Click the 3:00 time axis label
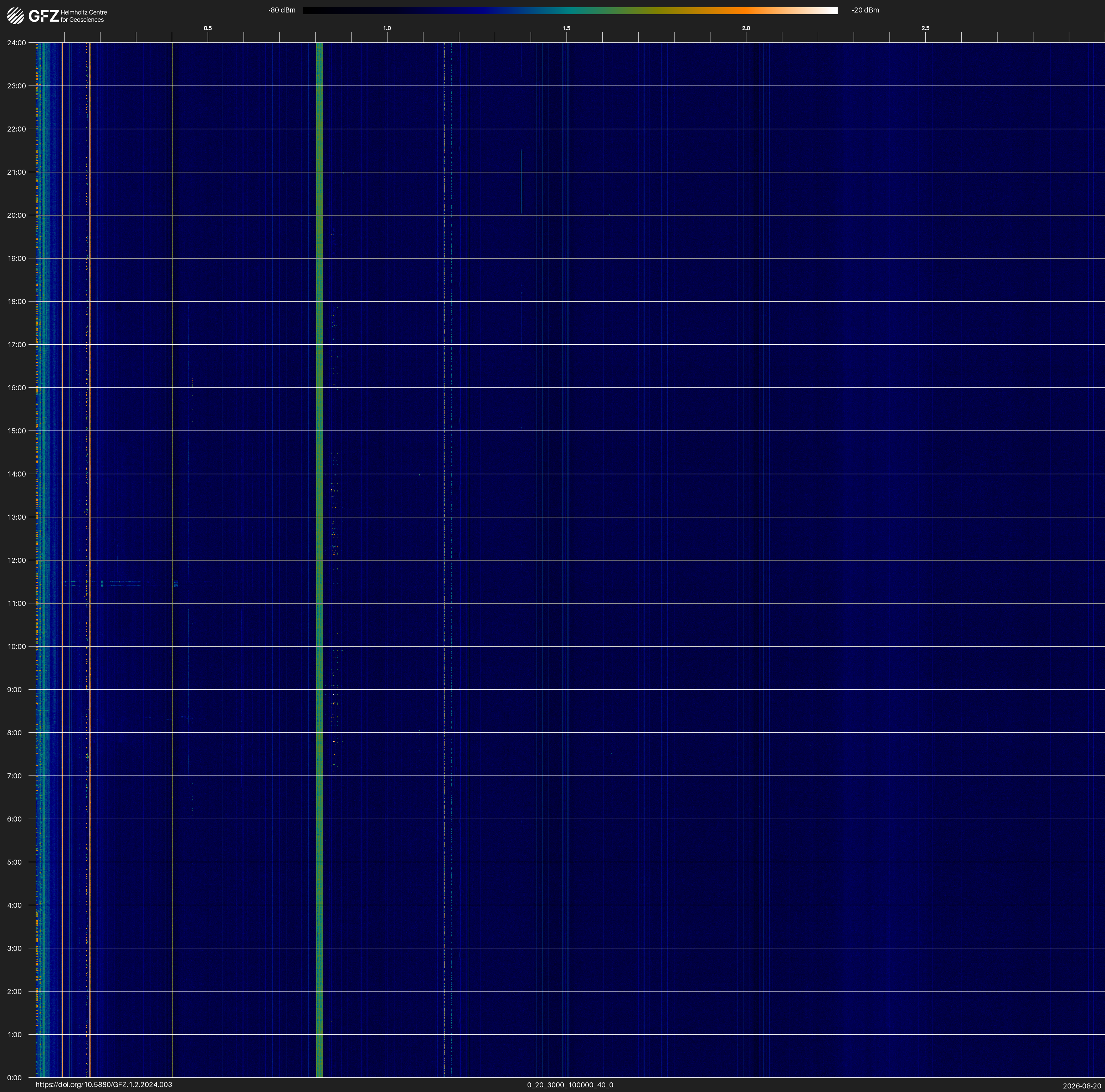1105x1092 pixels. [14, 948]
